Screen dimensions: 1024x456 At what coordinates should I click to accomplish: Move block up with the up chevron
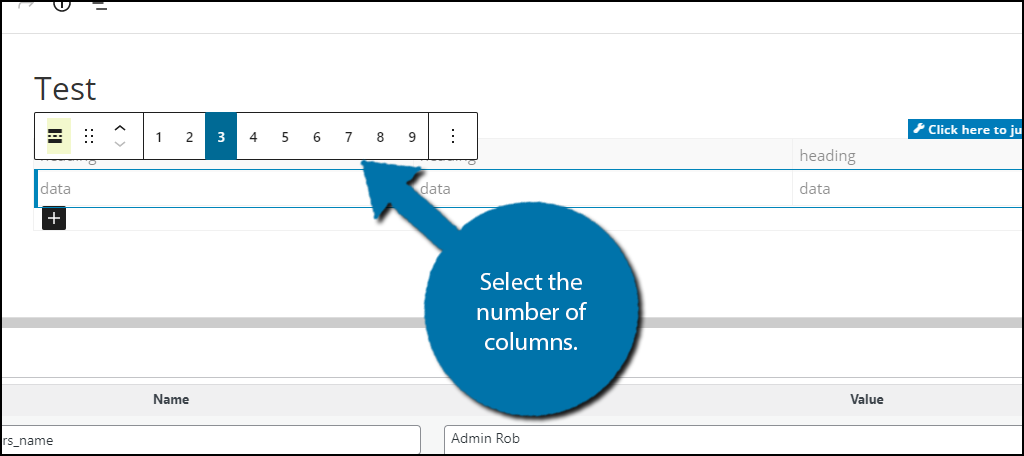(120, 128)
